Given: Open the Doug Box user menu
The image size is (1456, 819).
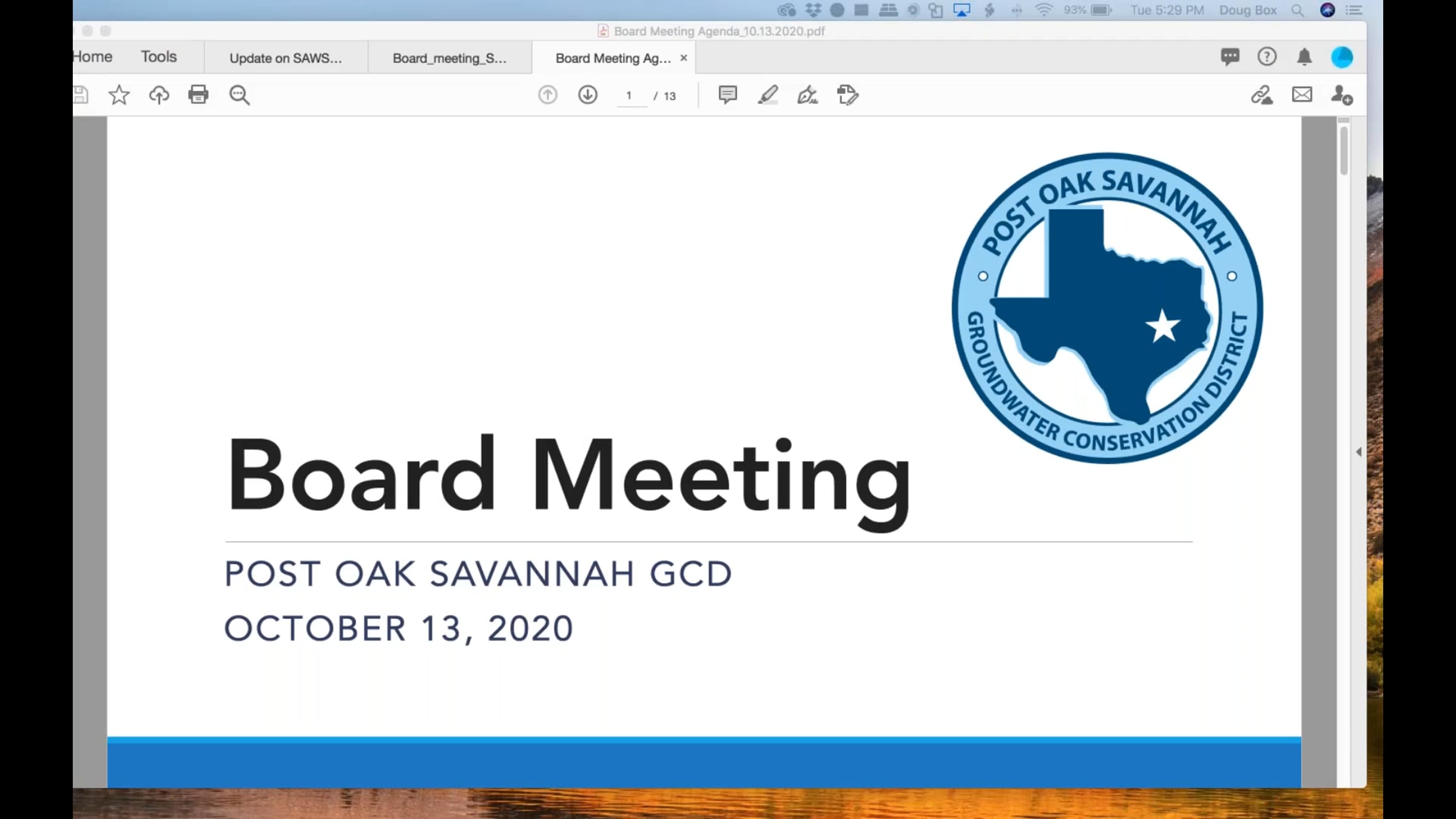Looking at the screenshot, I should pos(1248,10).
